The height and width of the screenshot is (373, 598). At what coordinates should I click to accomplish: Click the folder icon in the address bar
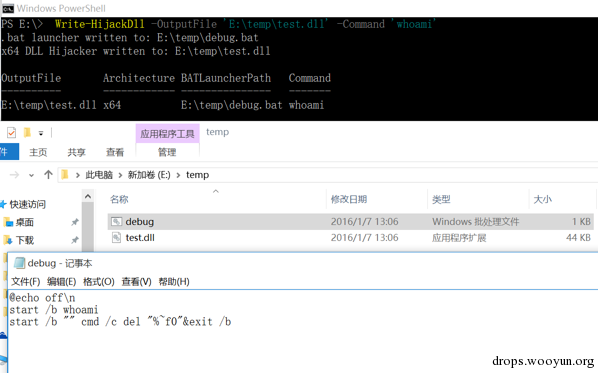(65, 175)
